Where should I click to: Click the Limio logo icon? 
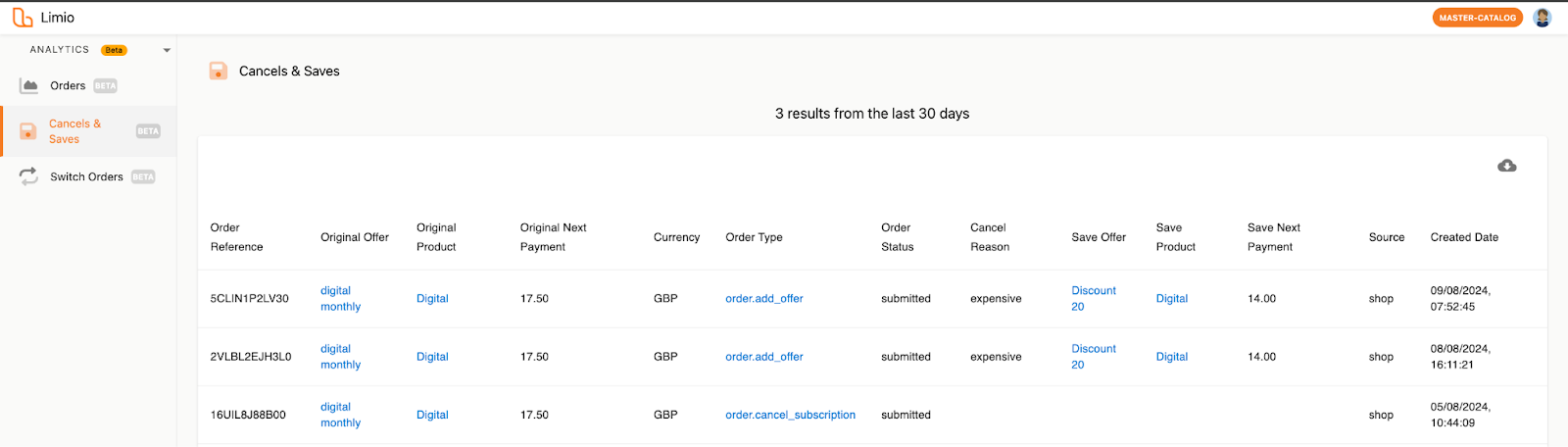22,18
